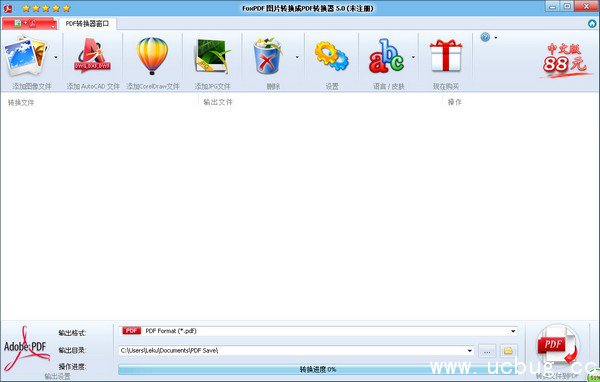
Task: Expand the output directory dropdown arrow
Action: click(470, 350)
